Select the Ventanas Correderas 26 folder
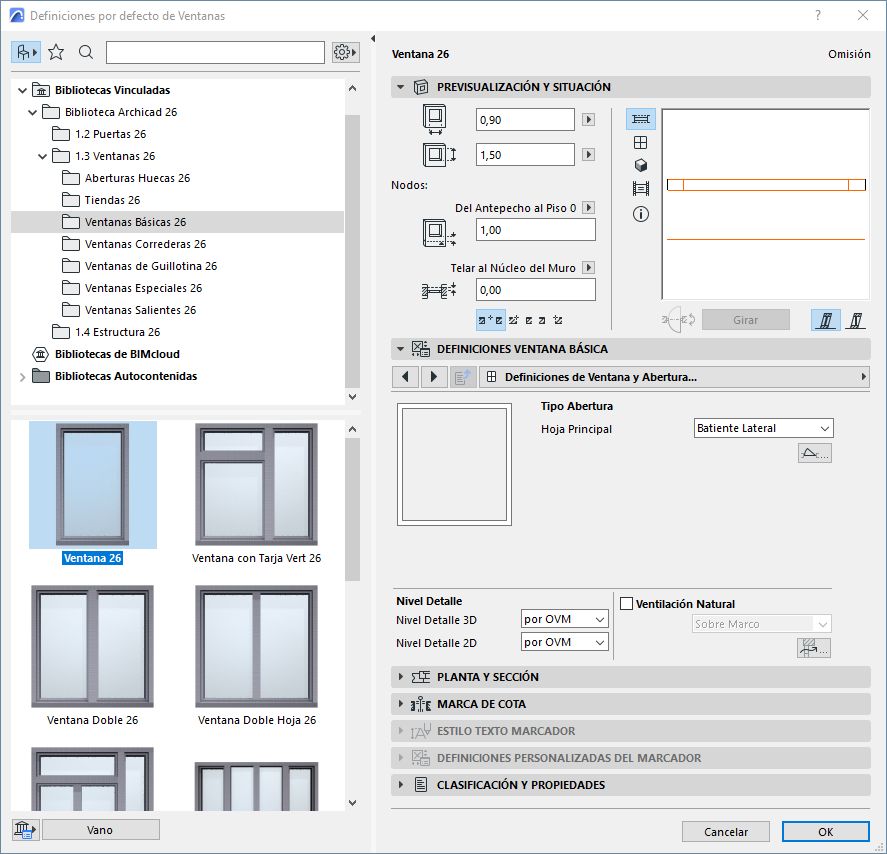 tap(145, 244)
